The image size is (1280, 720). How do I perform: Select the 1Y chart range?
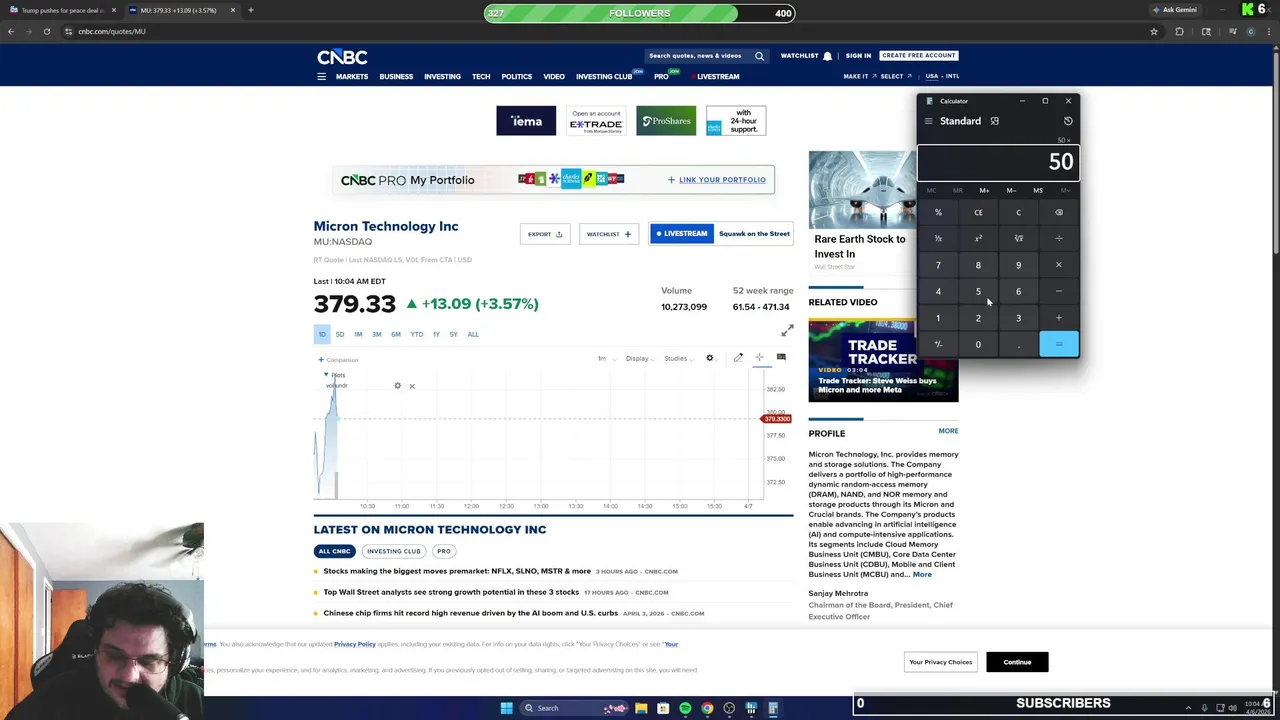436,334
